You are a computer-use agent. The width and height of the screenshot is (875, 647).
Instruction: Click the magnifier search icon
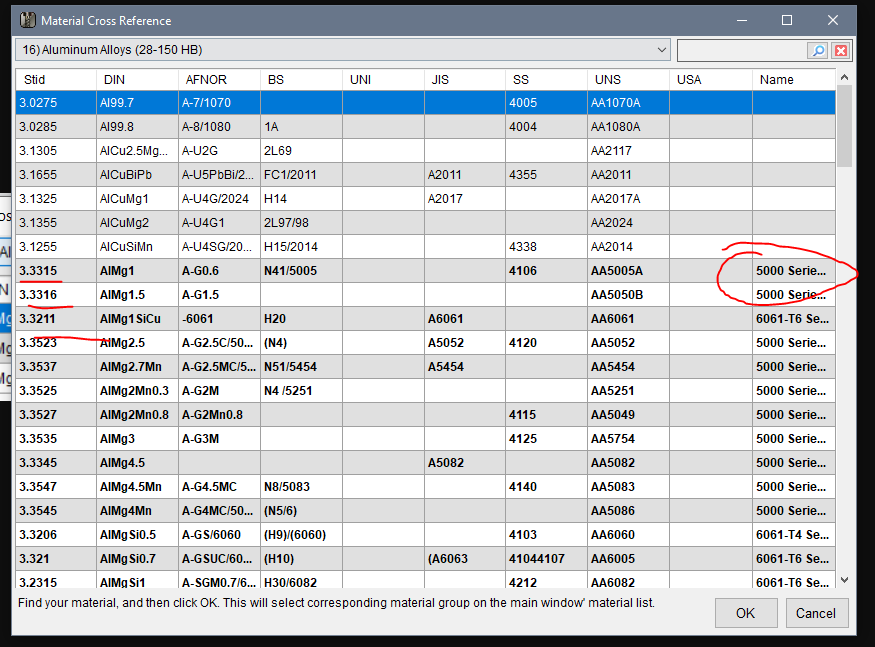pyautogui.click(x=818, y=51)
